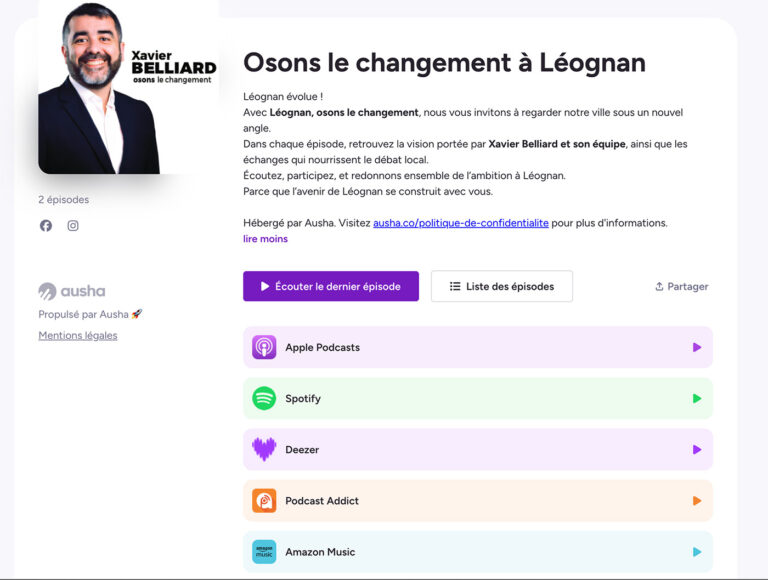The image size is (768, 580).
Task: Play via the Apple Podcasts arrow
Action: pos(697,347)
